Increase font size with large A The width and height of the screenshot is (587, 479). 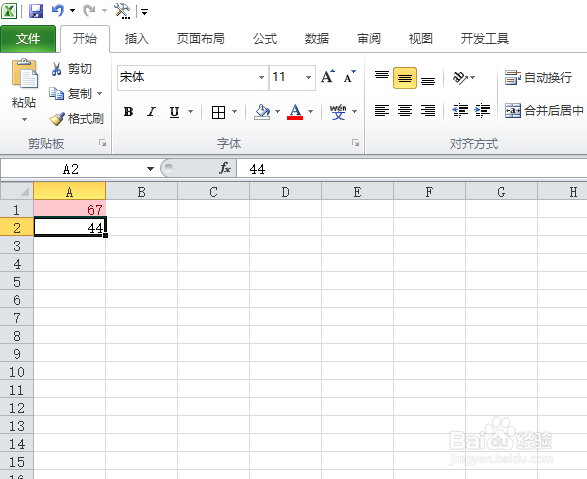(328, 77)
